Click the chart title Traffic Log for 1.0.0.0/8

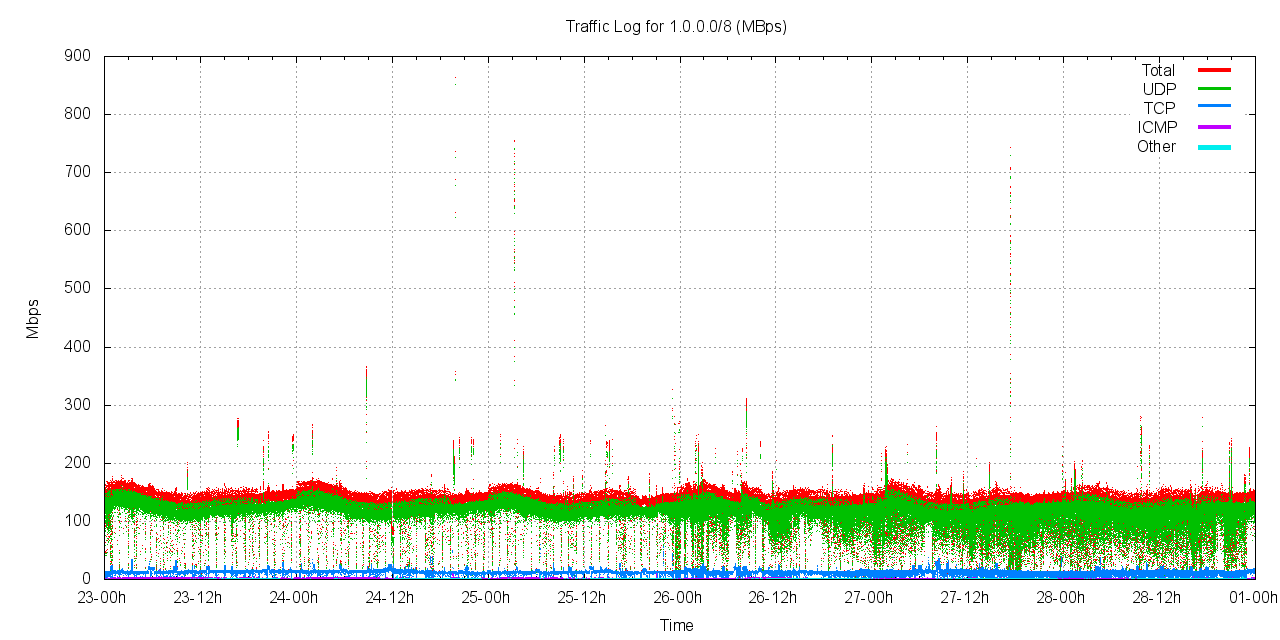[676, 27]
